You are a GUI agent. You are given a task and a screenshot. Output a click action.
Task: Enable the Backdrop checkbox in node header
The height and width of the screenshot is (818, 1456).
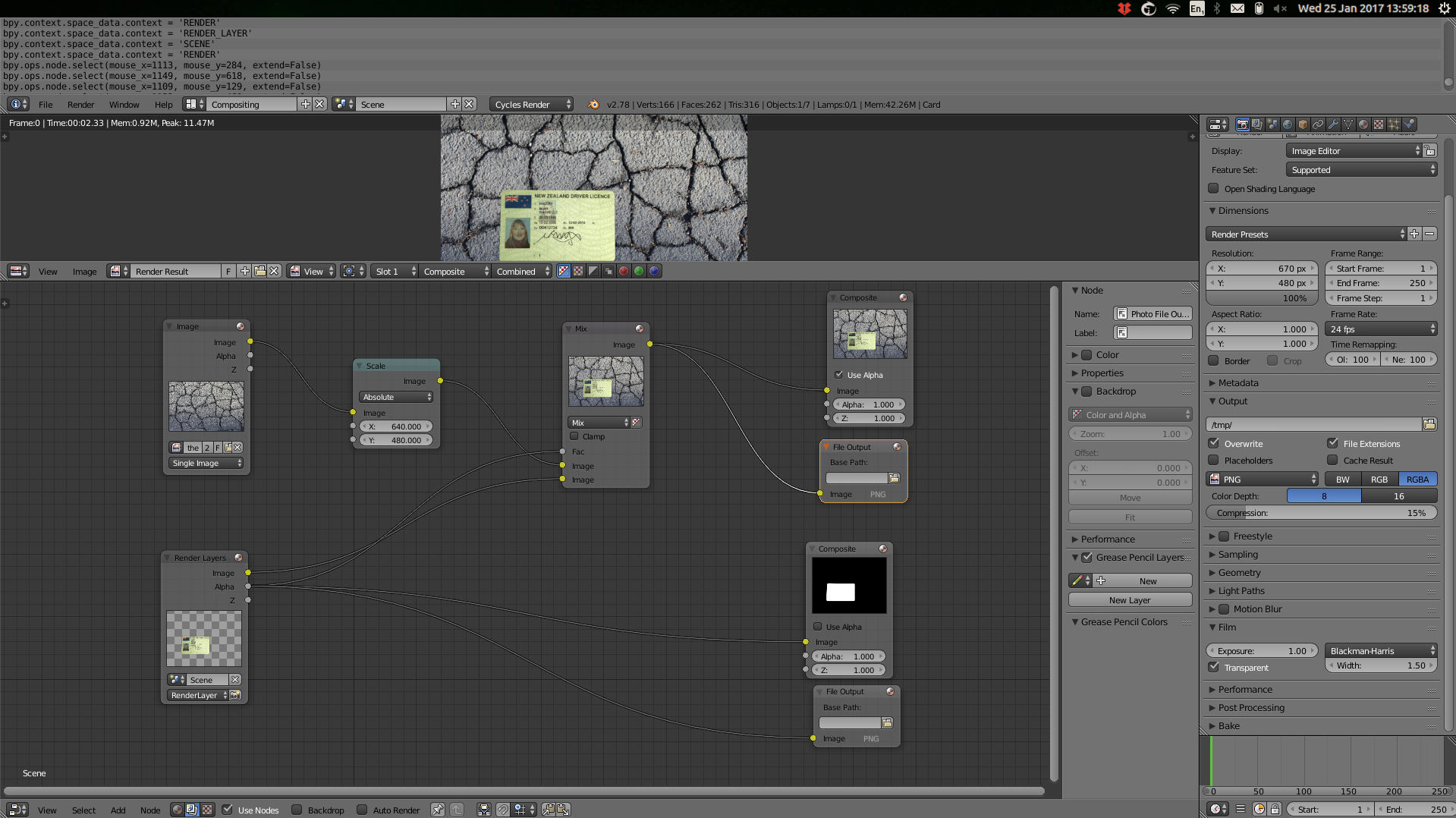(297, 810)
